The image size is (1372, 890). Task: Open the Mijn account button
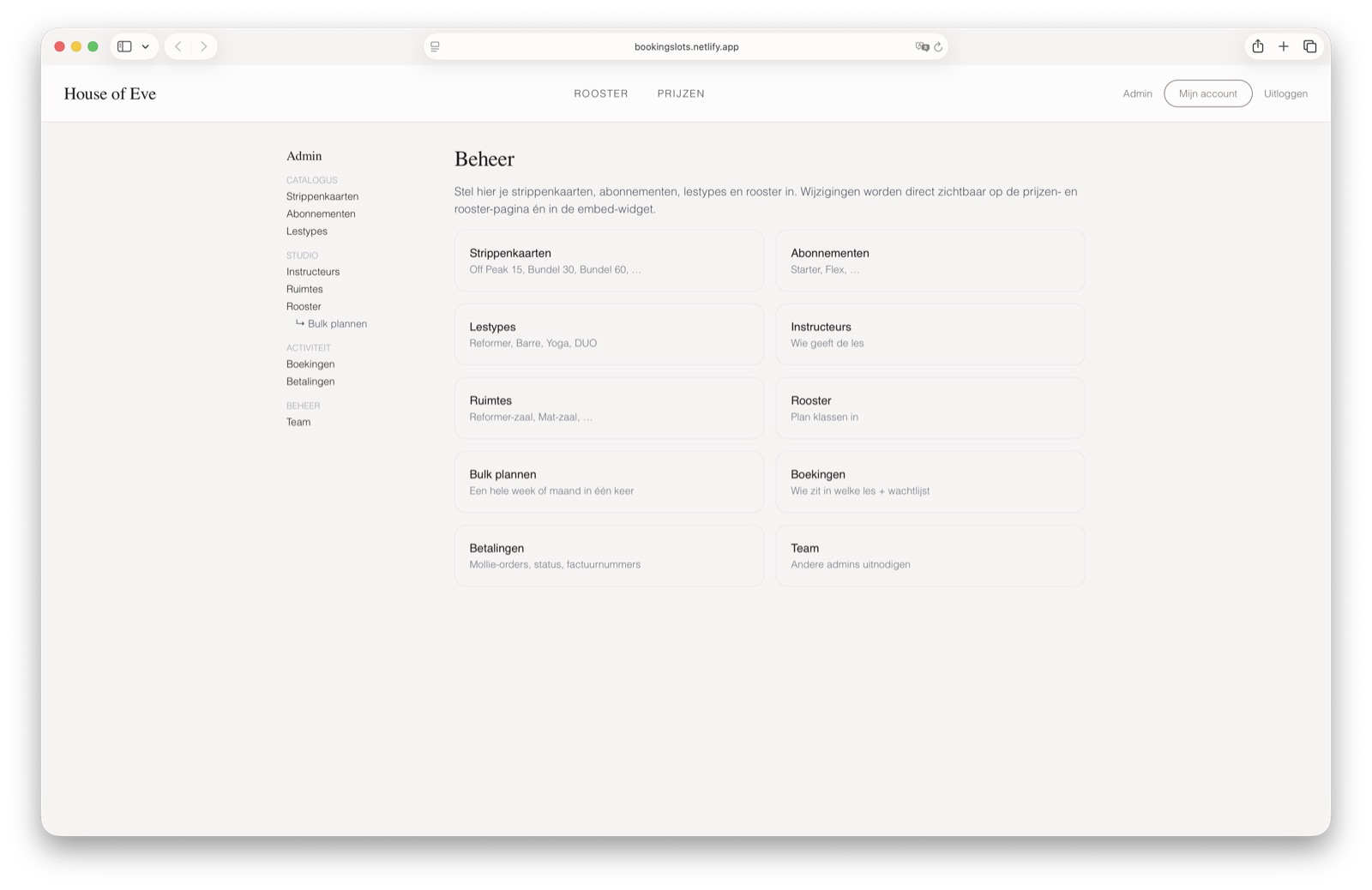click(1207, 93)
